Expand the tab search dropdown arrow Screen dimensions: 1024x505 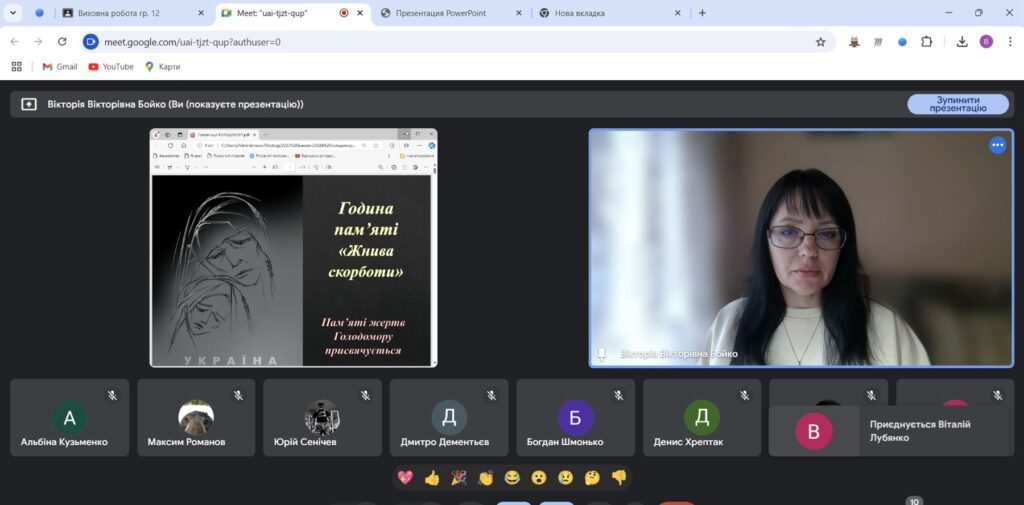(x=13, y=13)
